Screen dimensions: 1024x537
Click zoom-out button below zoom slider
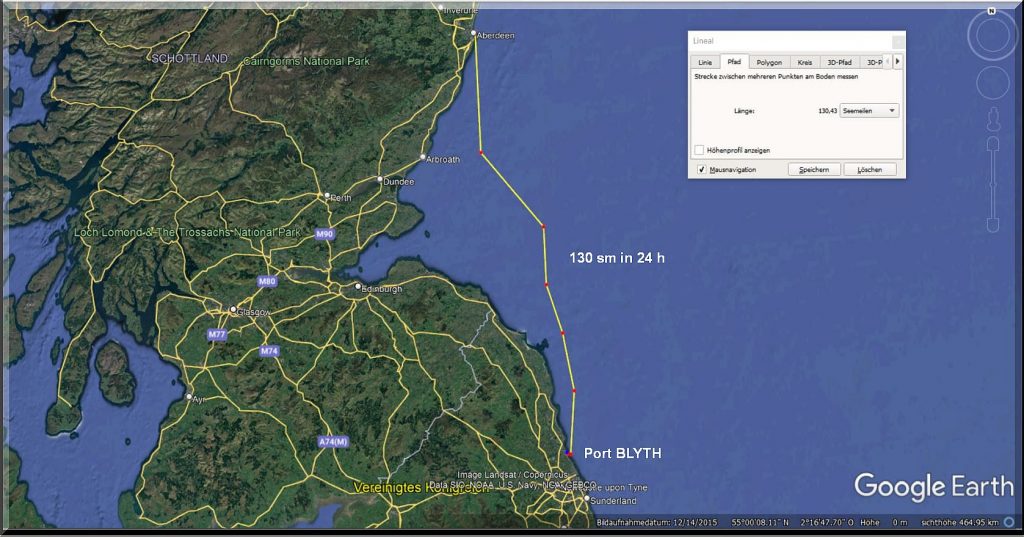pos(993,224)
